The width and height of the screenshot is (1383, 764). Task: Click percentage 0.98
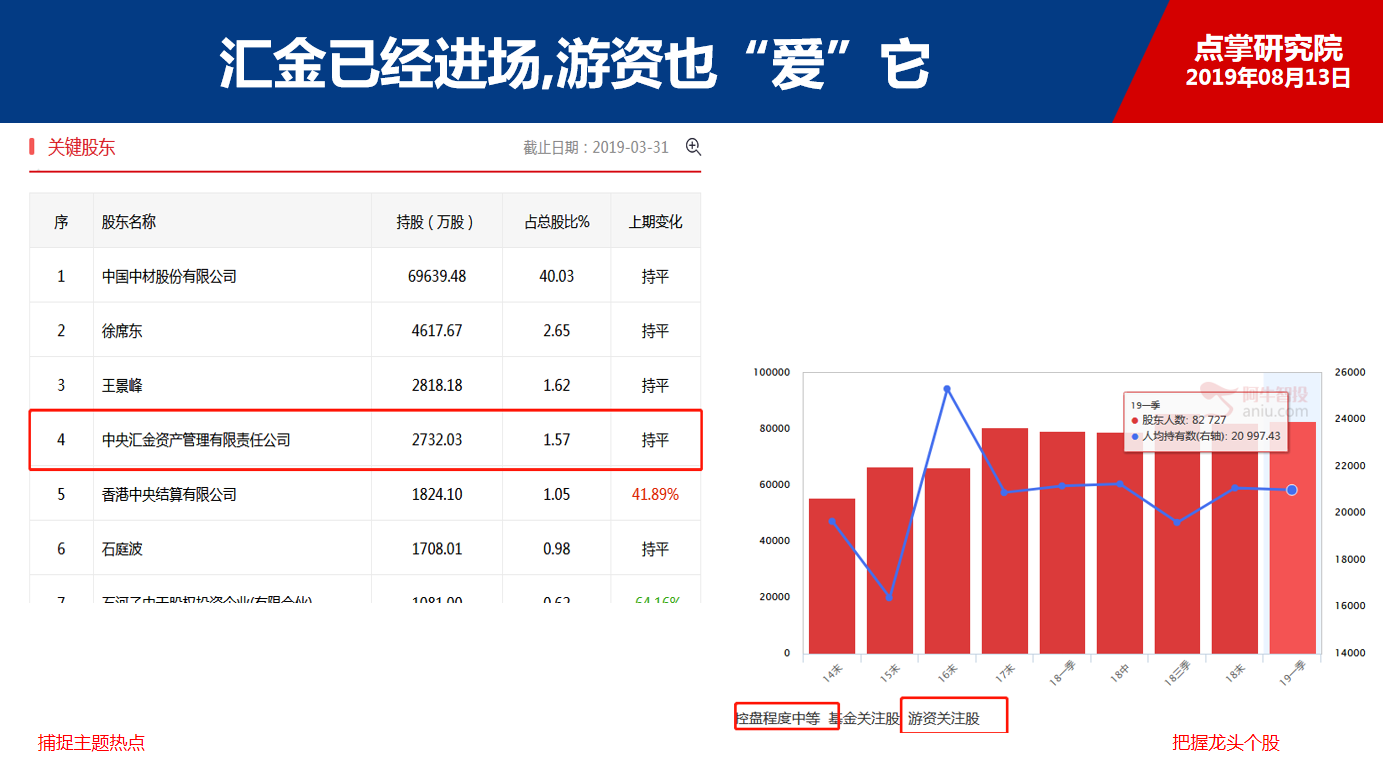pyautogui.click(x=557, y=549)
